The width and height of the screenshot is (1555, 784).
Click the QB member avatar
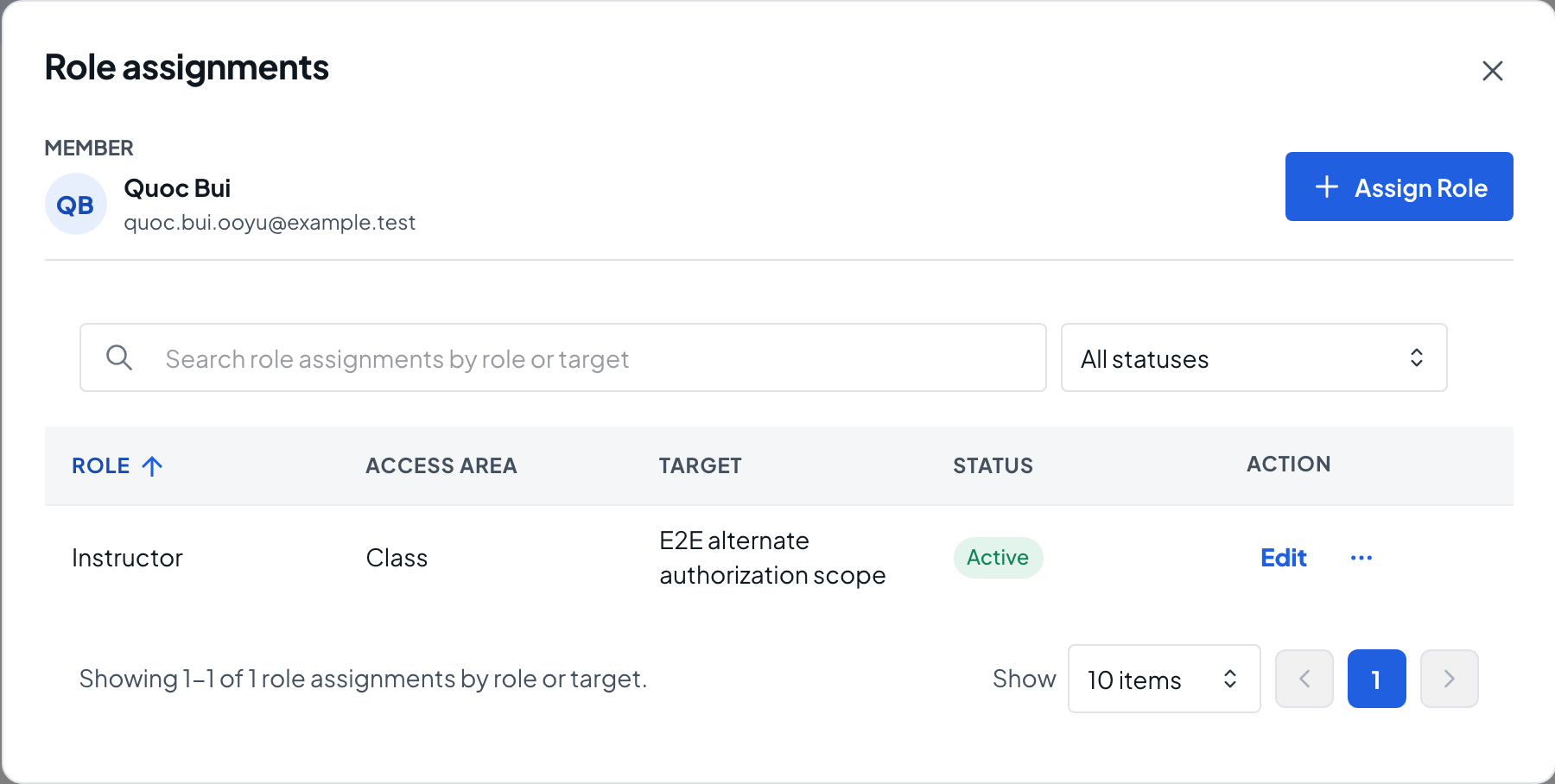coord(76,205)
